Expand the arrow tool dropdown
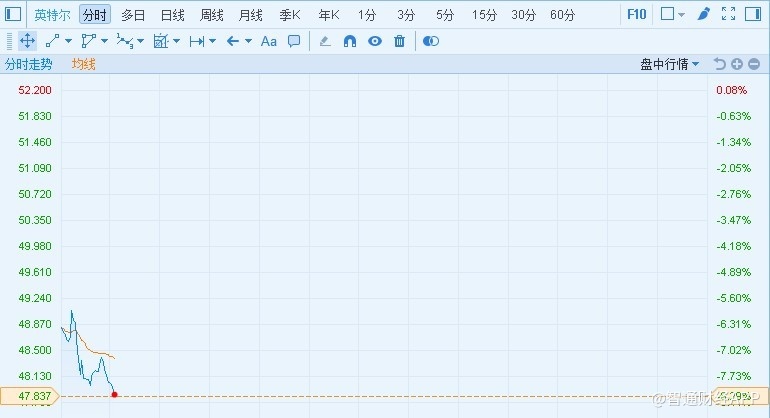The width and height of the screenshot is (770, 418). pos(248,41)
